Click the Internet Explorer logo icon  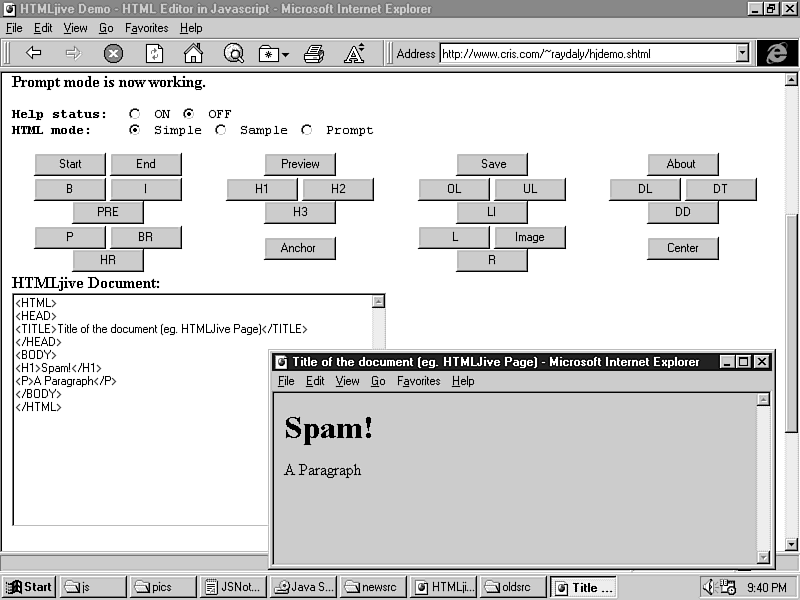pos(777,53)
